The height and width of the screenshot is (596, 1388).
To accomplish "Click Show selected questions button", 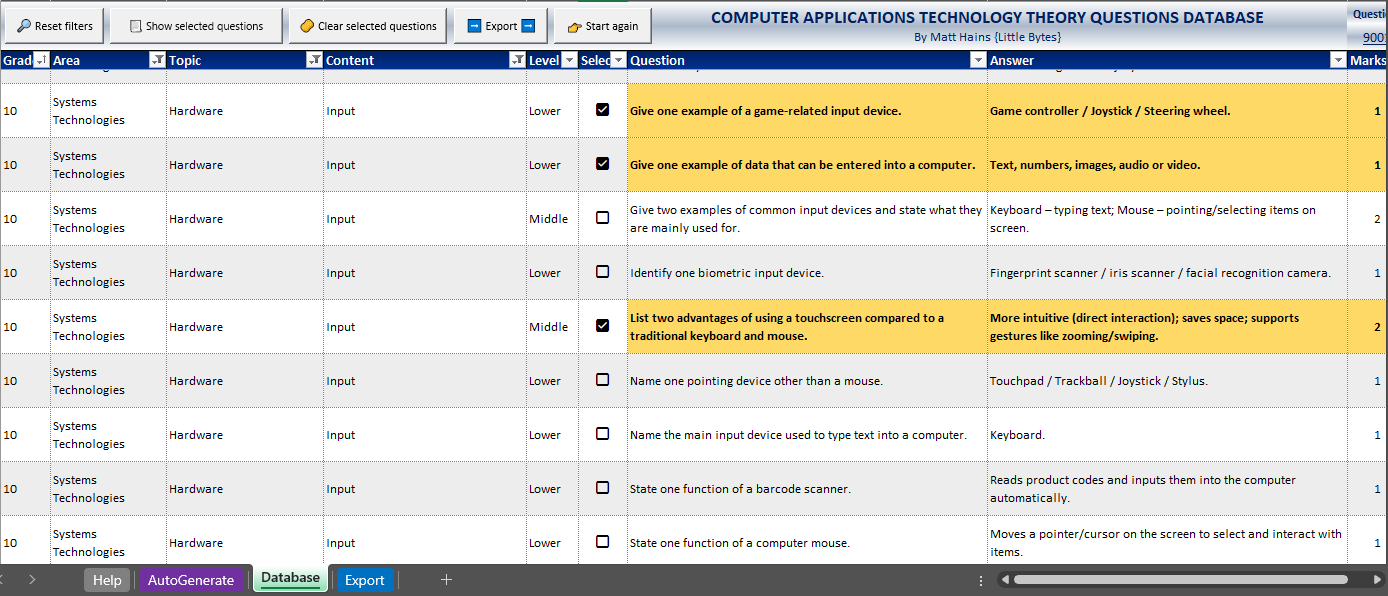I will [x=196, y=26].
